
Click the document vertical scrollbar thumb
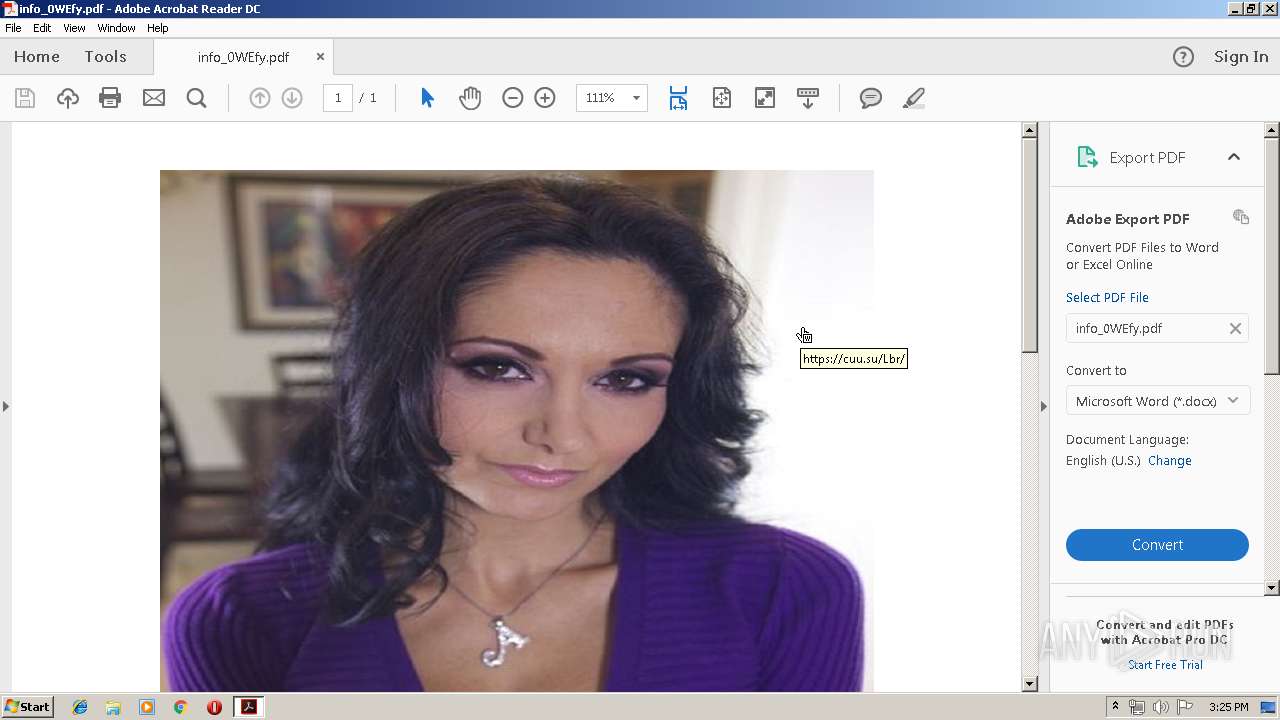click(x=1029, y=245)
